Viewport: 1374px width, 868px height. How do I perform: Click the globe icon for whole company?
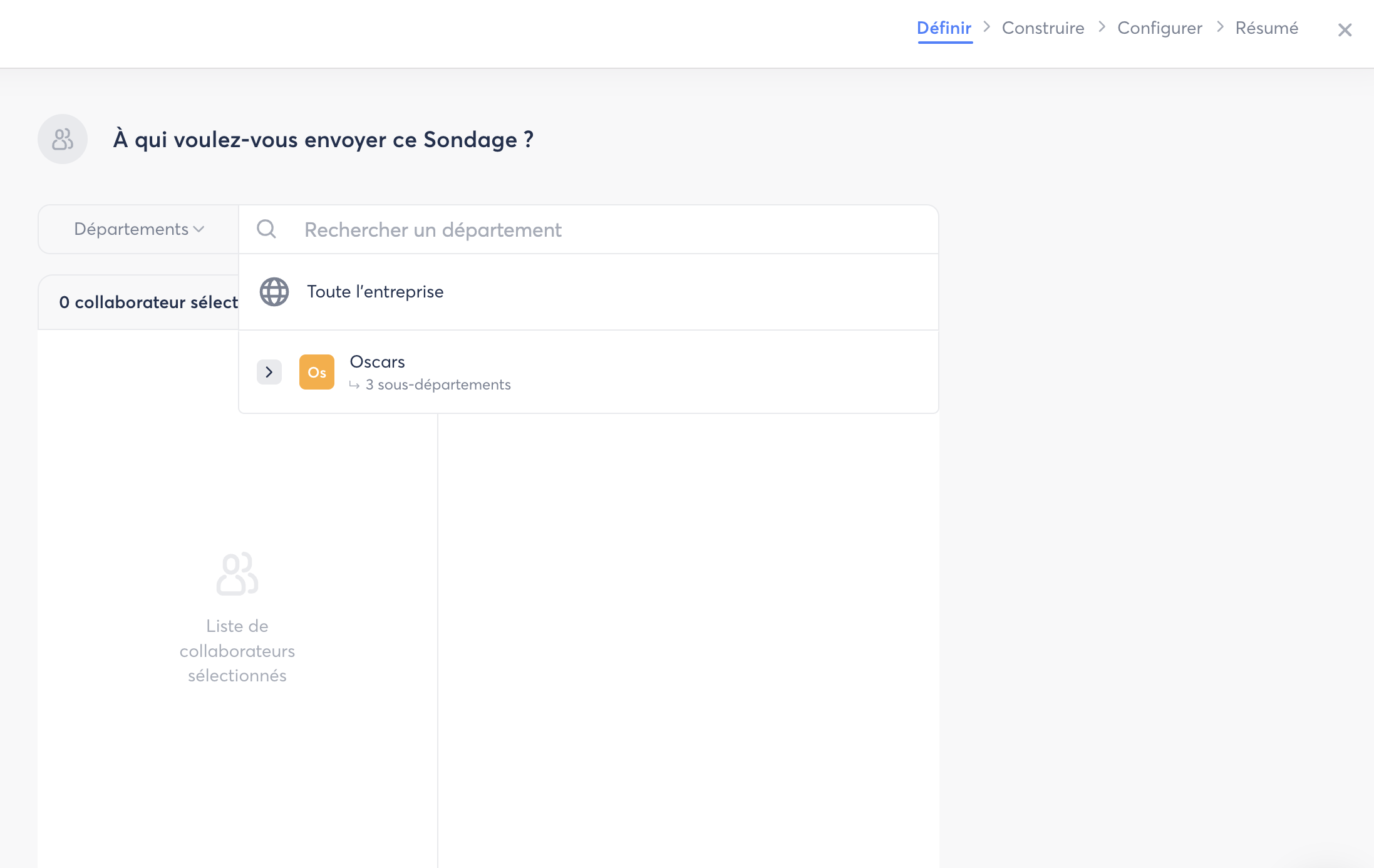[274, 292]
